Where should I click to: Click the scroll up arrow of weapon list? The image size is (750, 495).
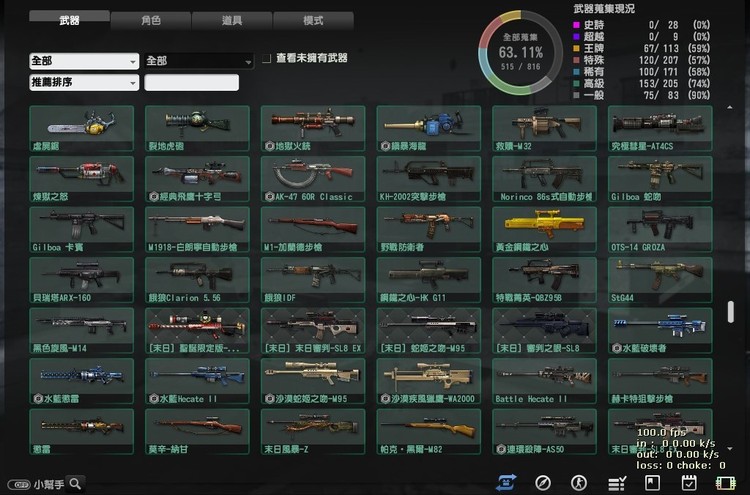(x=730, y=108)
